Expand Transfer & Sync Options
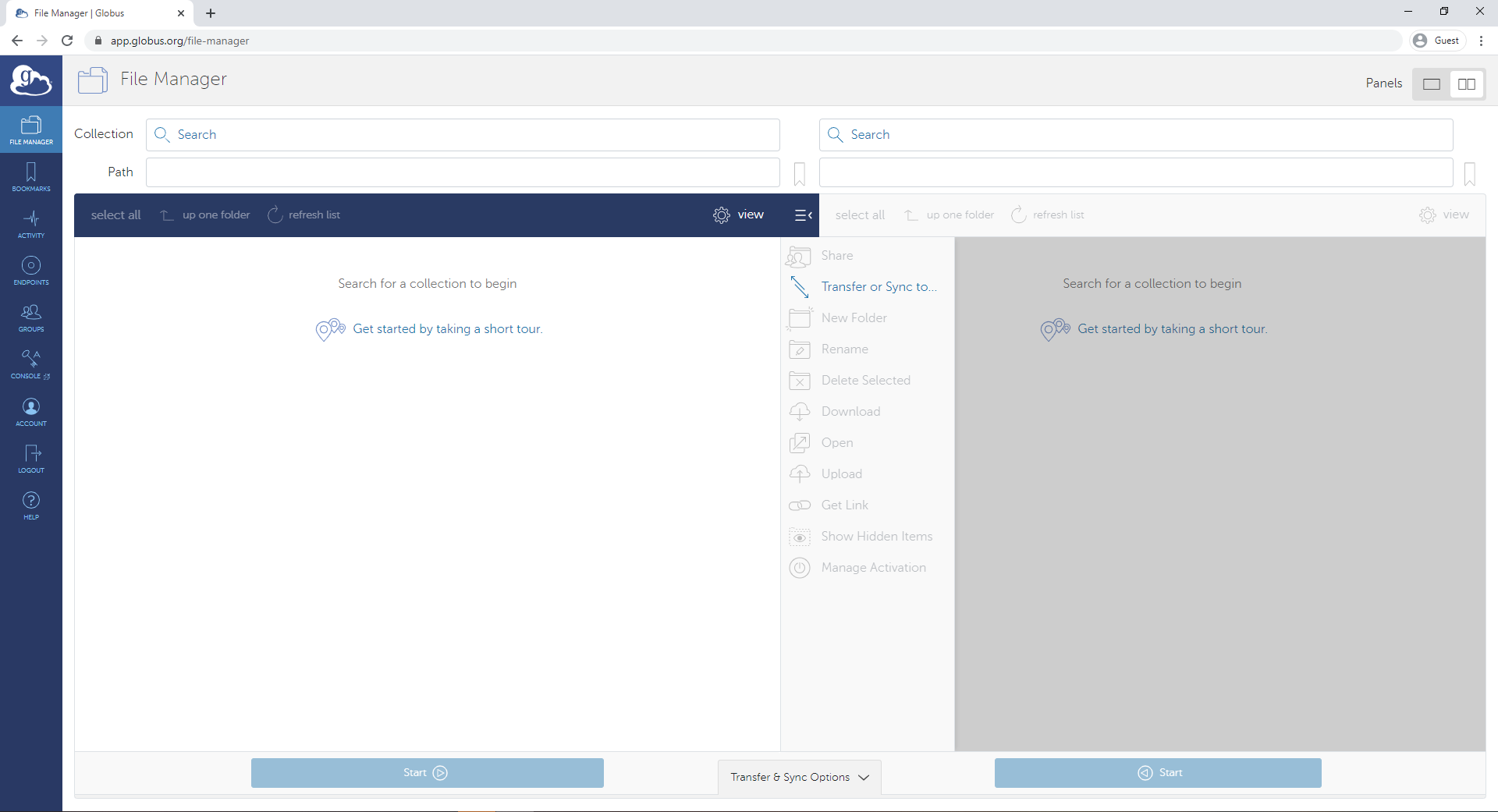The image size is (1498, 812). tap(800, 778)
